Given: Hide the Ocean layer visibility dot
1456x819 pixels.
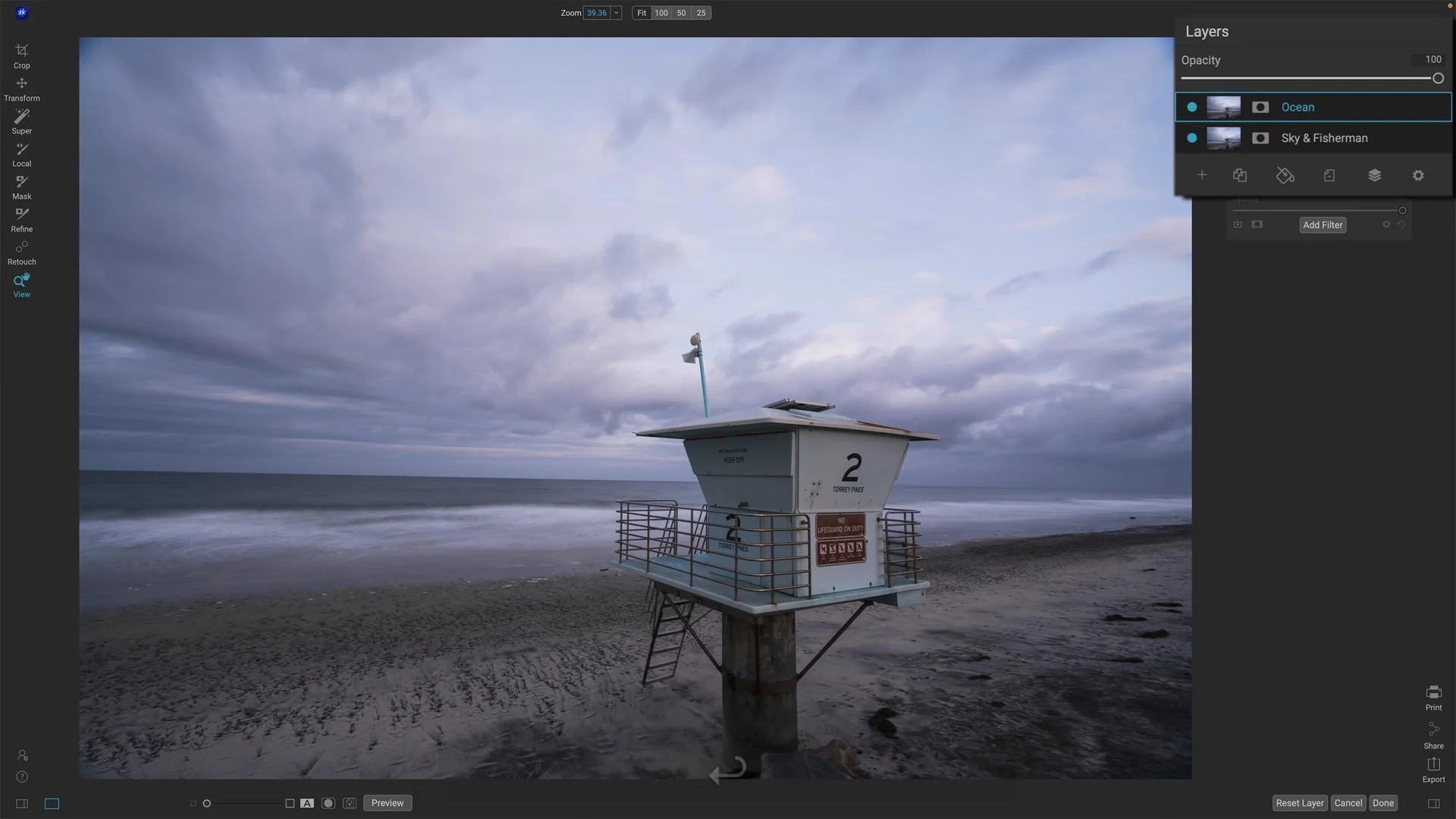Looking at the screenshot, I should 1192,107.
